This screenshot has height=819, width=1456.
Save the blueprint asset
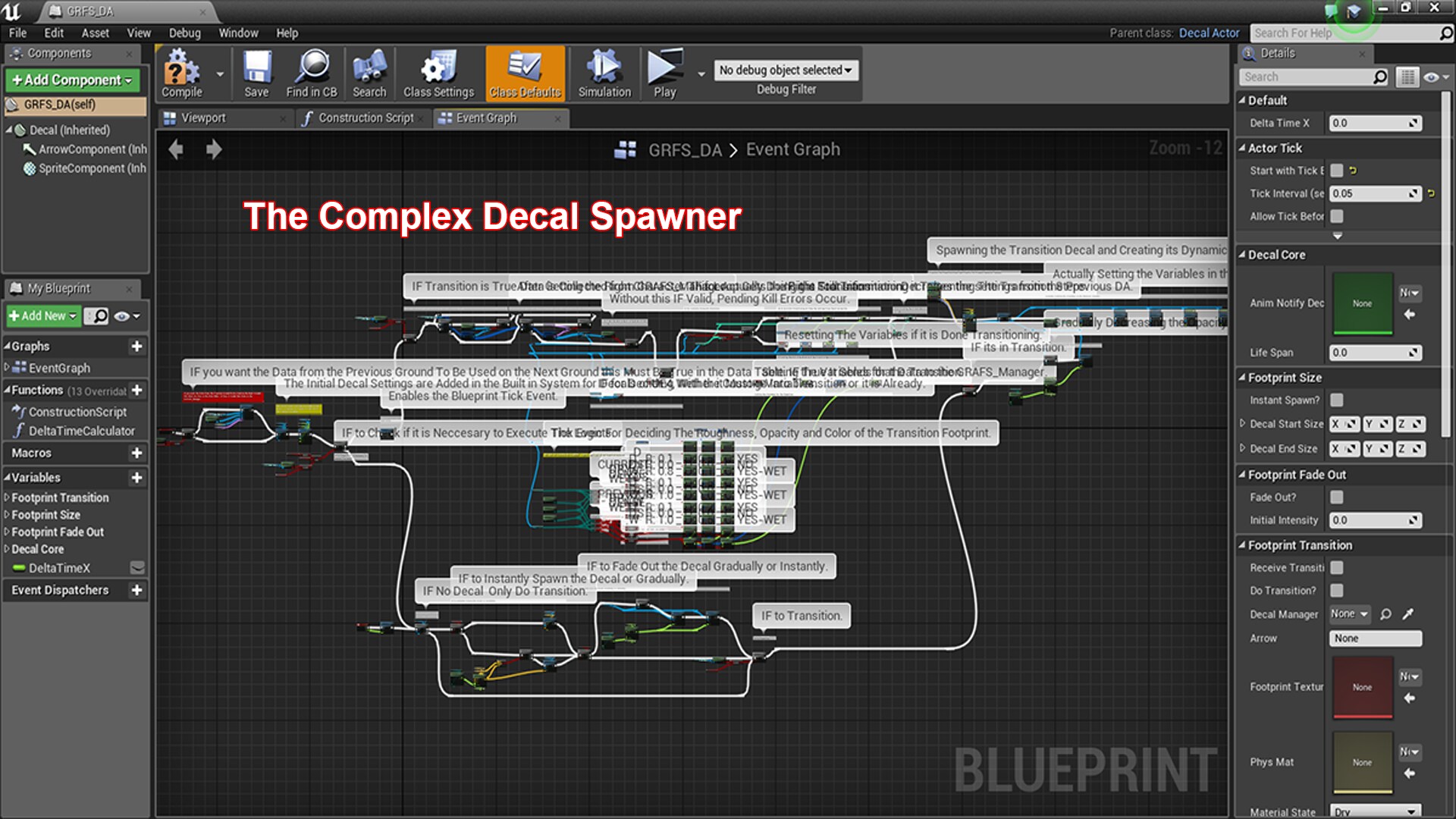point(256,74)
